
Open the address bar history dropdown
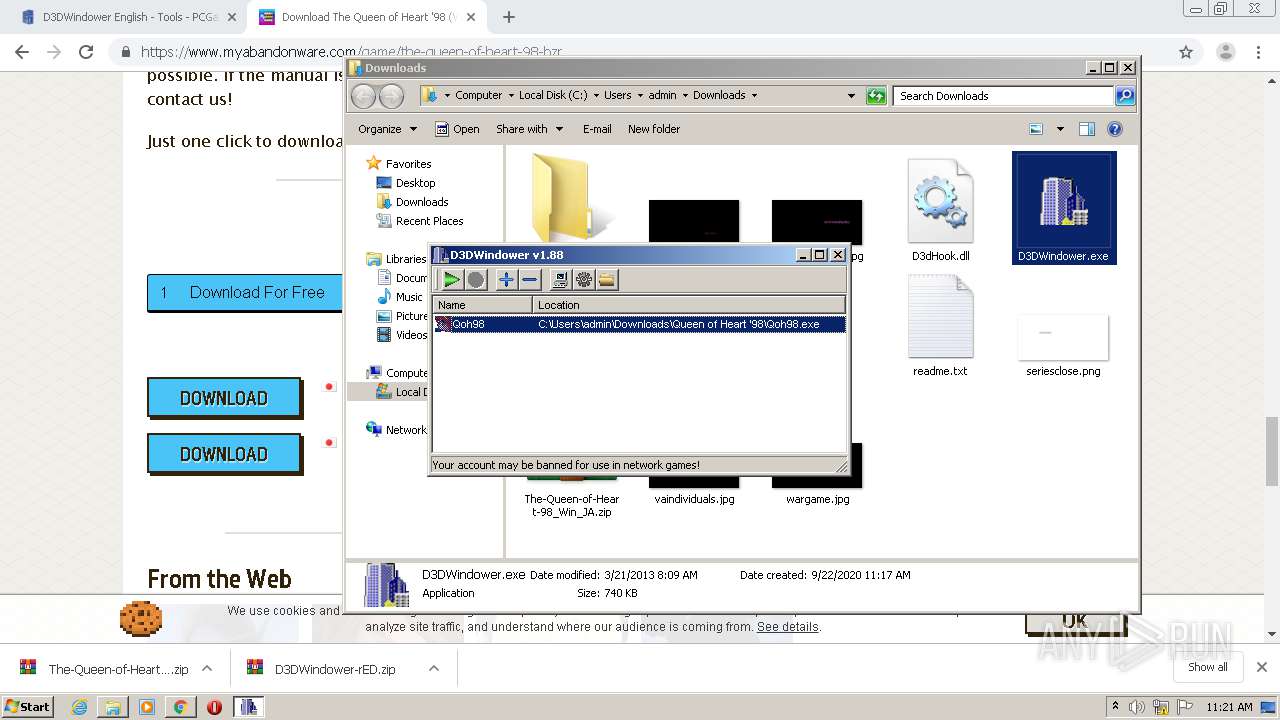pyautogui.click(x=851, y=96)
